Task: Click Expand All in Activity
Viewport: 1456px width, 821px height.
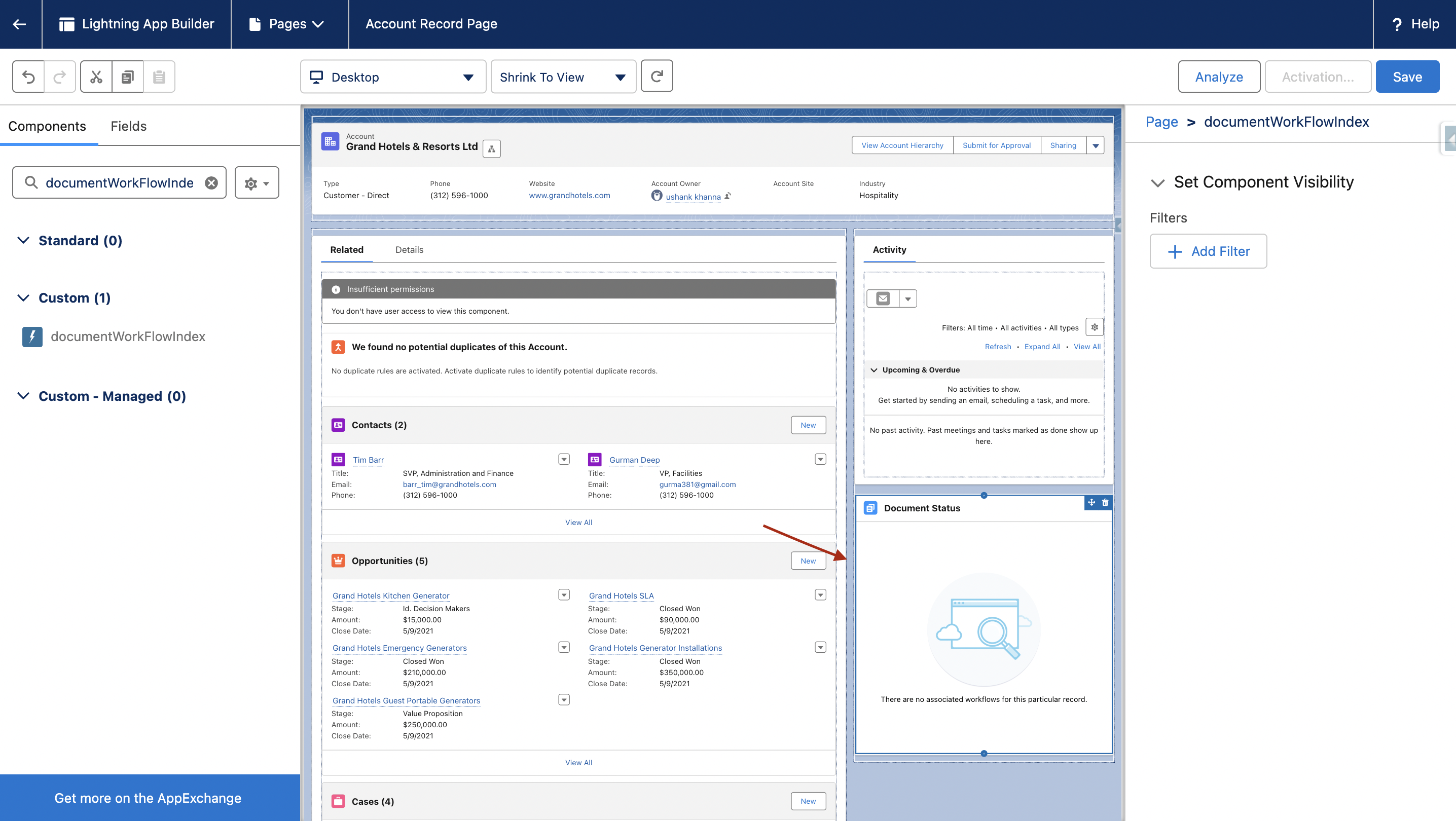Action: tap(1042, 346)
